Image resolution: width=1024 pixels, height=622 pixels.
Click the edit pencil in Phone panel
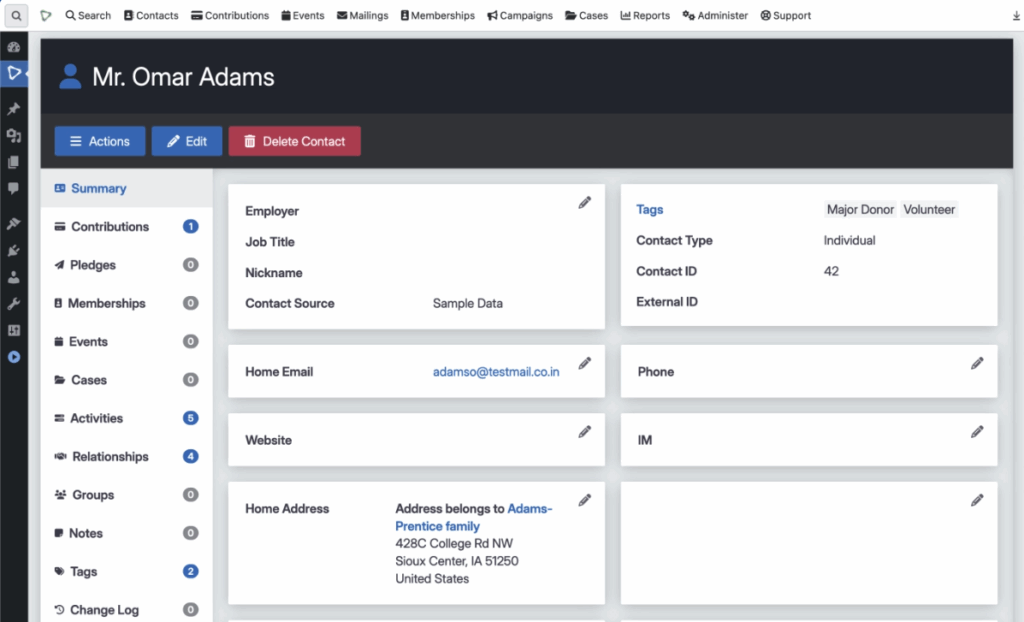point(977,363)
